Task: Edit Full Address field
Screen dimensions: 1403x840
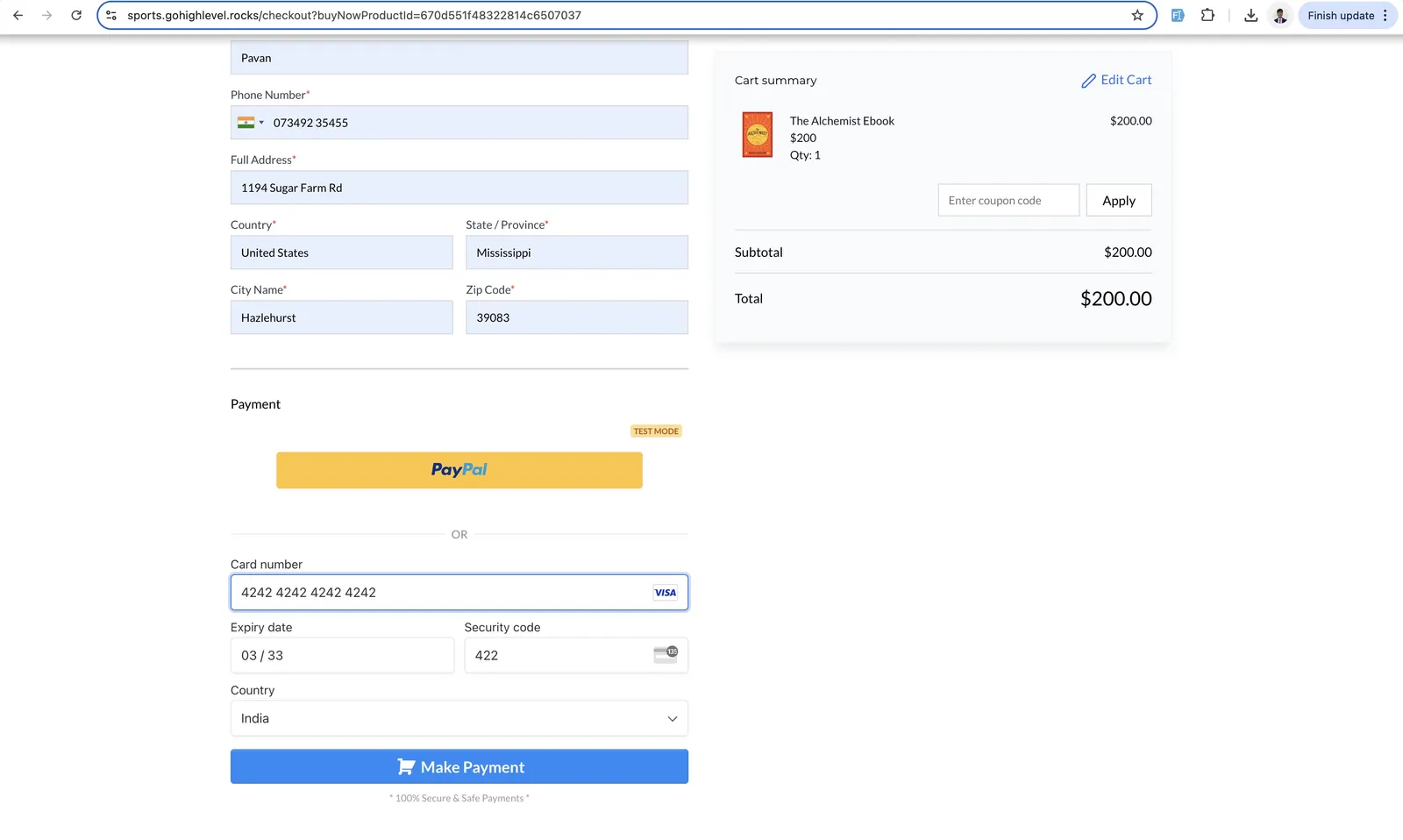Action: pyautogui.click(x=459, y=188)
